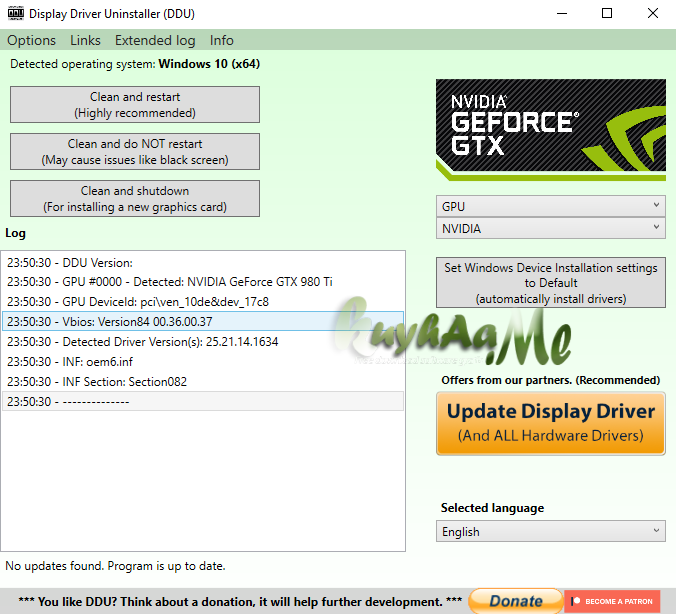Expand the NVIDIA vendor dropdown
The image size is (676, 614).
click(x=551, y=228)
